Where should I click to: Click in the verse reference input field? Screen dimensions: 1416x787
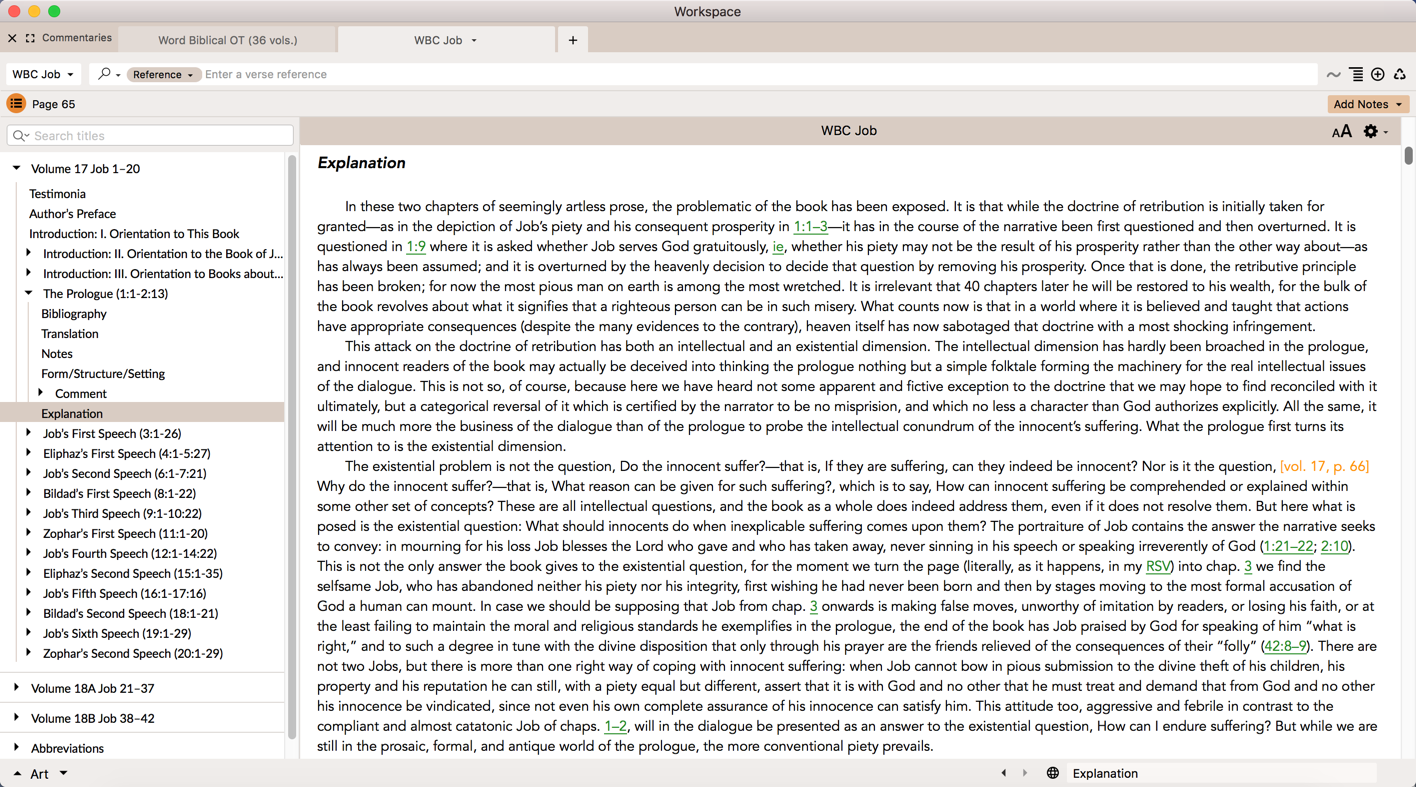(x=758, y=74)
